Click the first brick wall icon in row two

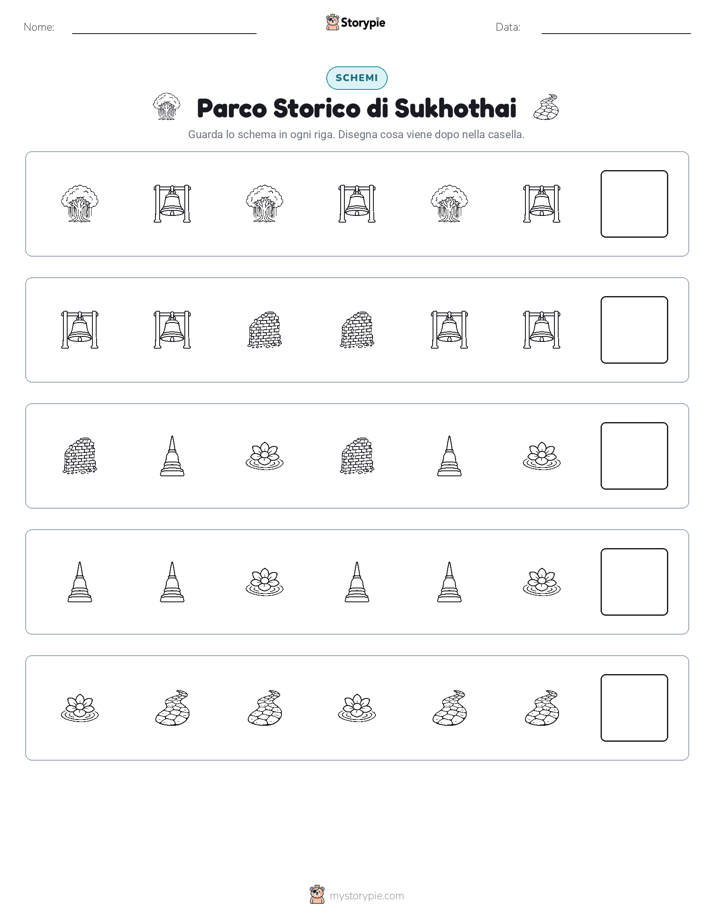265,330
